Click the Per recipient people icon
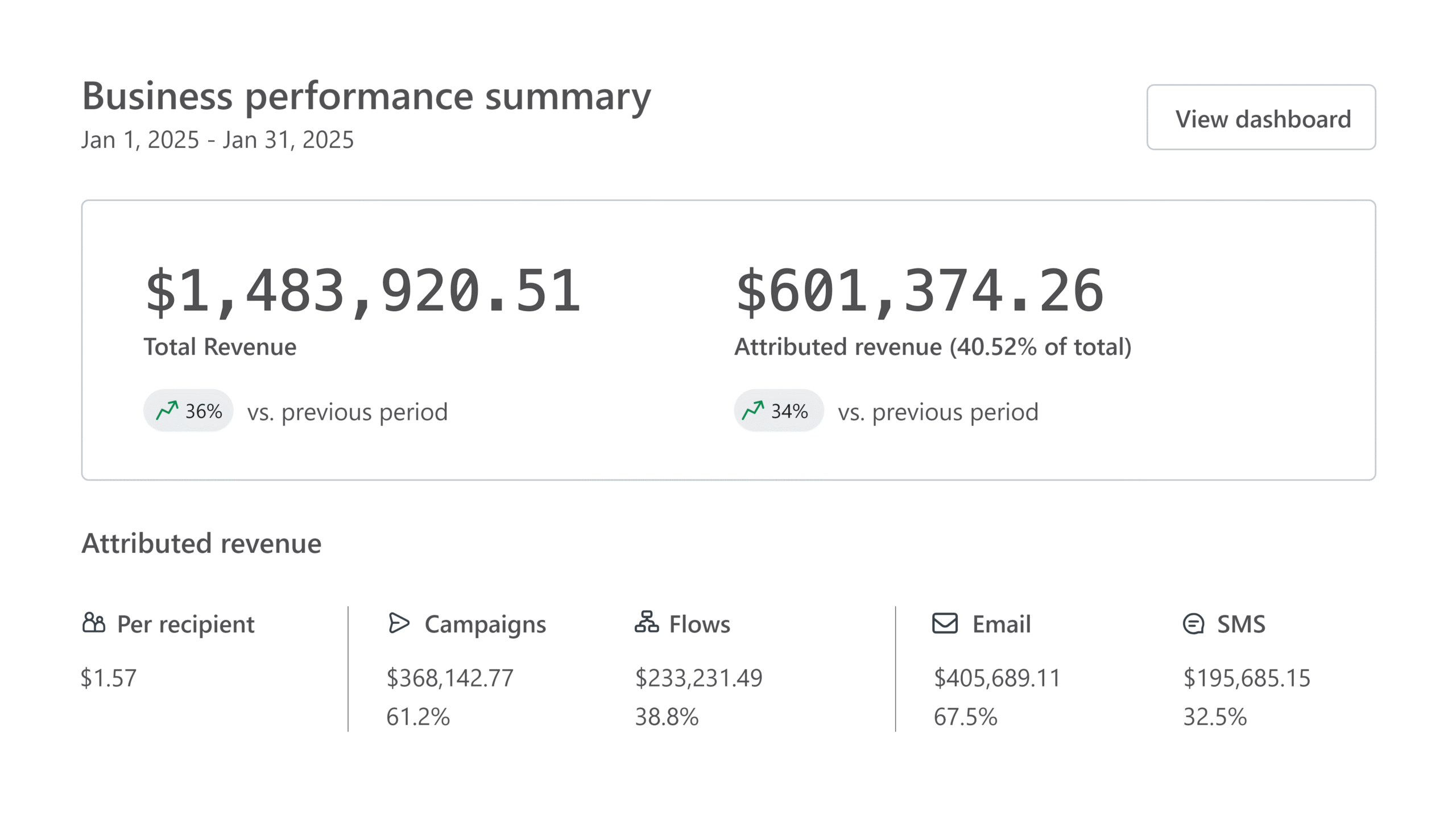This screenshot has height=819, width=1456. point(94,623)
